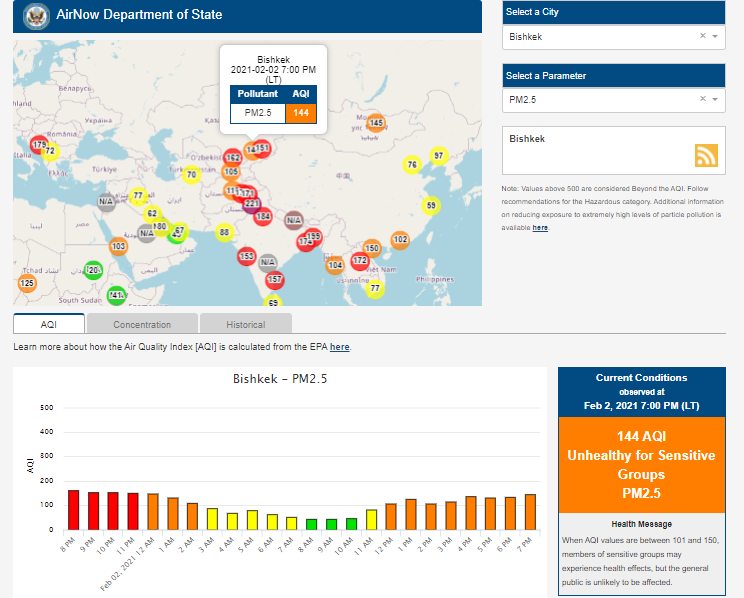Open the 'here' link in the Note text
Screen dimensions: 744x598
pos(540,228)
